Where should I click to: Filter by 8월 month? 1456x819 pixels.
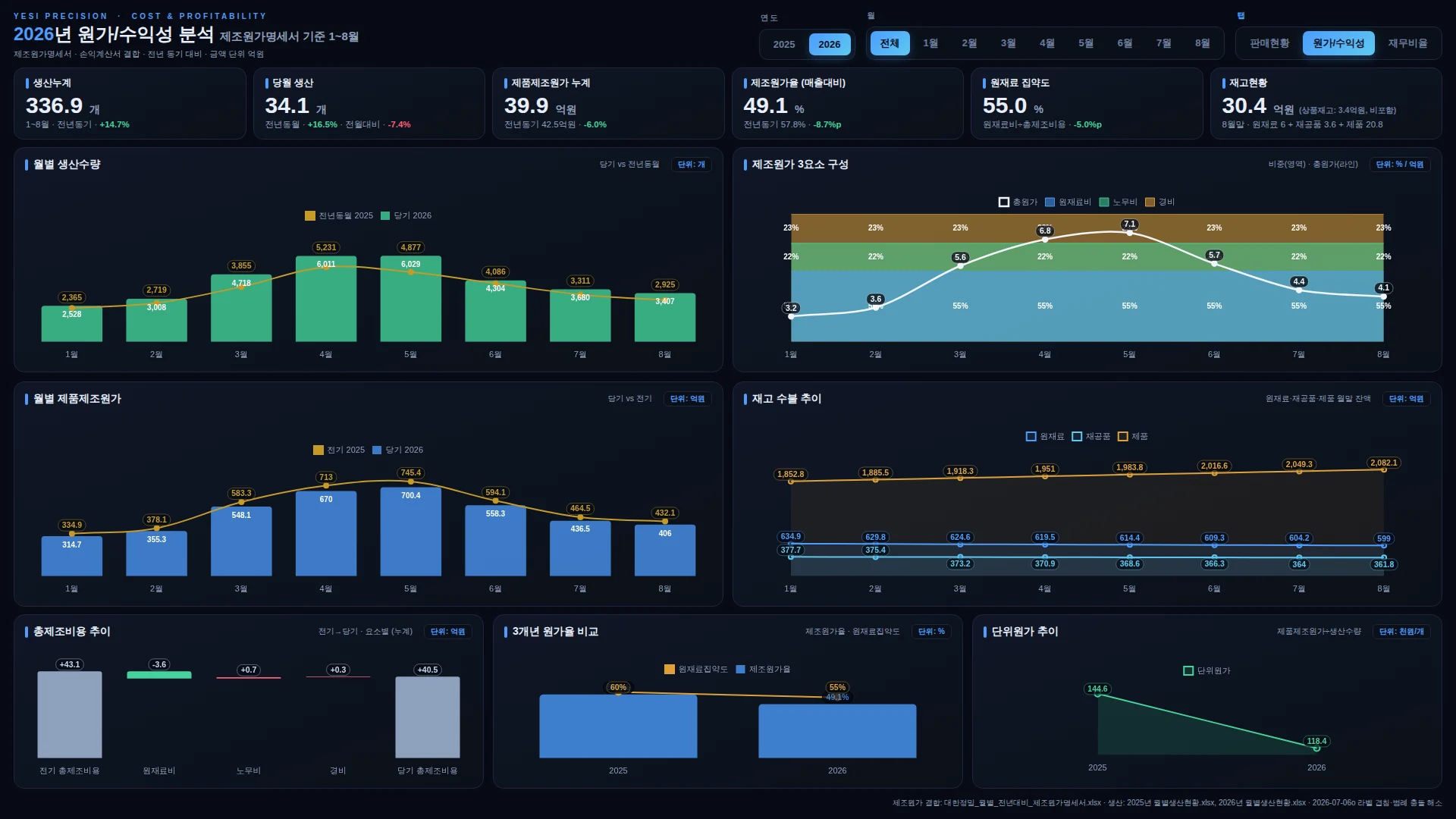(1203, 43)
